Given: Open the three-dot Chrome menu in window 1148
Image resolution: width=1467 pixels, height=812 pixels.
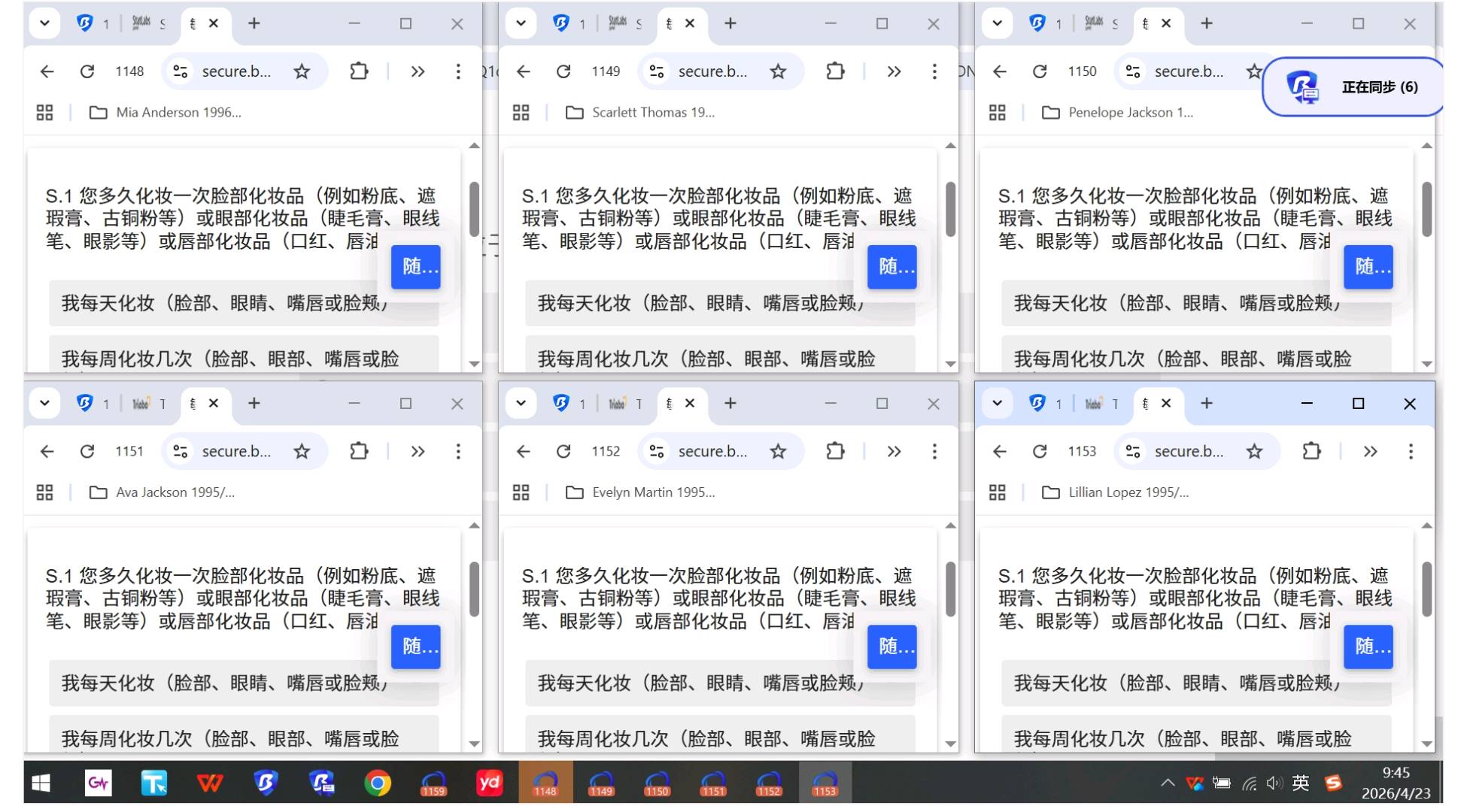Looking at the screenshot, I should (x=458, y=71).
